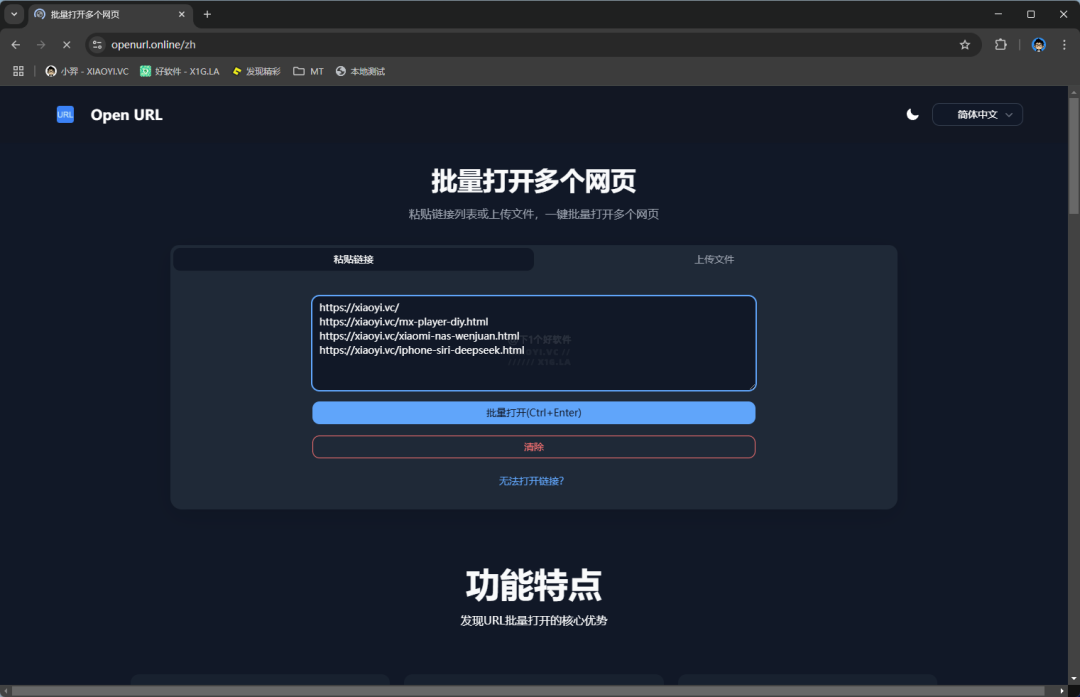Select the 批量打开多个网页 browser tab
The height and width of the screenshot is (697, 1080).
tap(110, 14)
